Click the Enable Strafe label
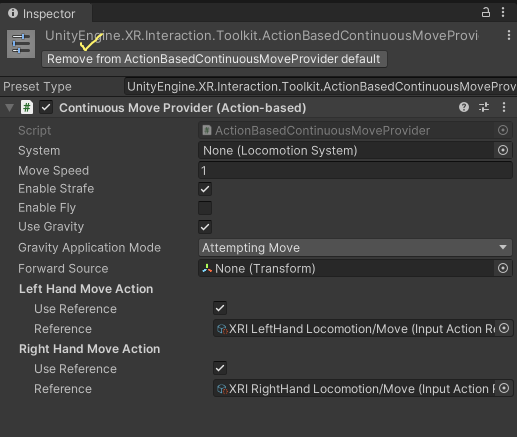Image resolution: width=517 pixels, height=437 pixels. [56, 189]
